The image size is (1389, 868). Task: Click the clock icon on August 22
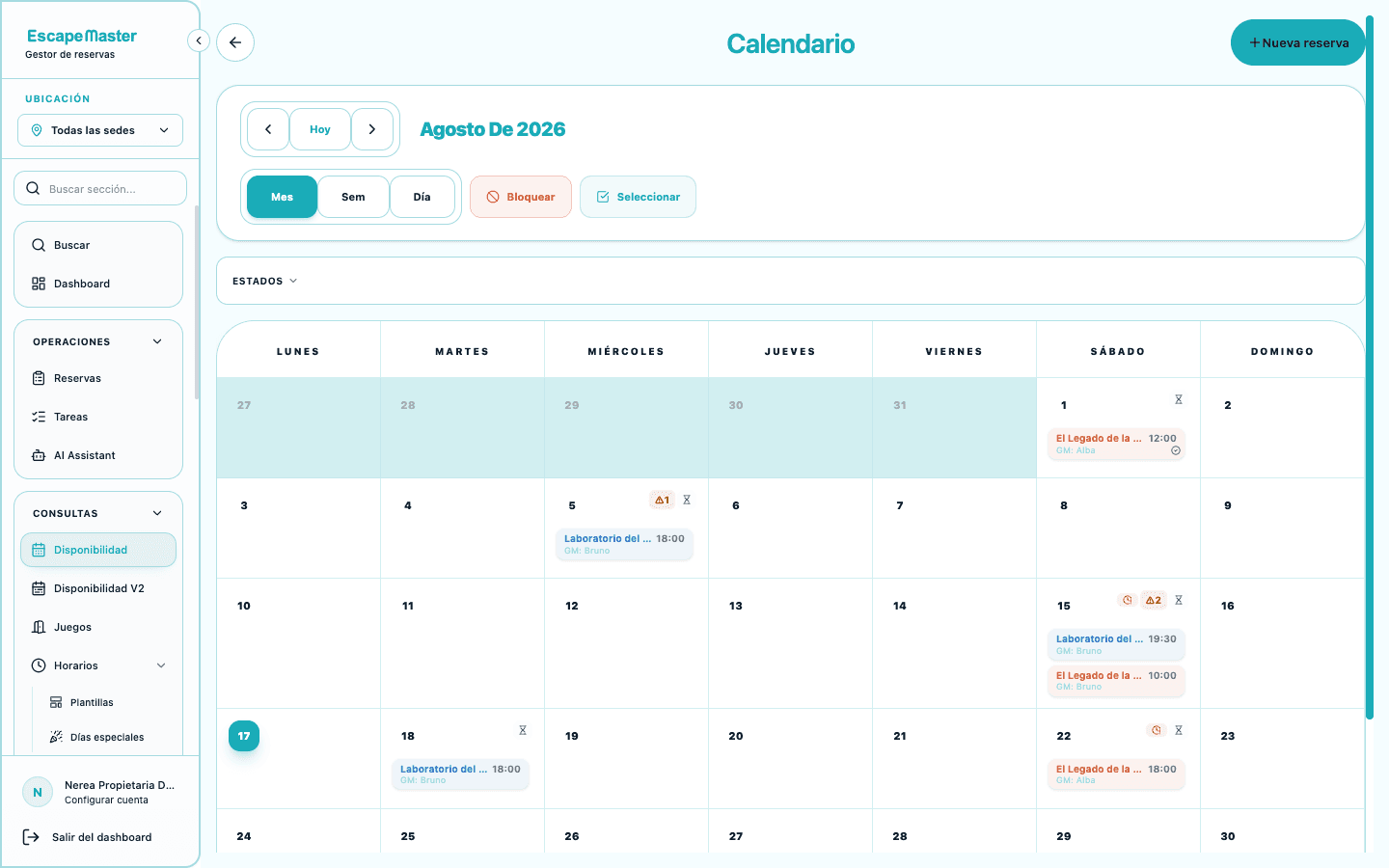pyautogui.click(x=1156, y=730)
